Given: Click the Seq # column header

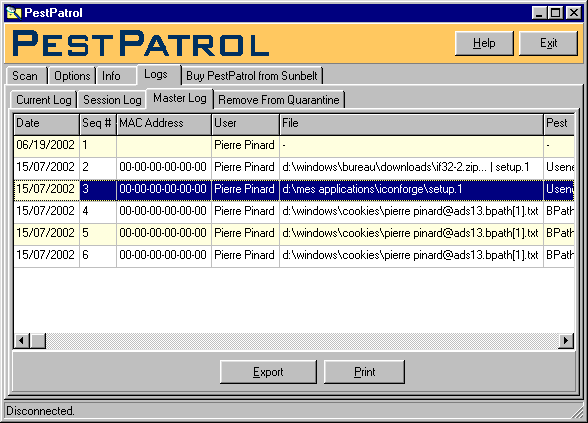Looking at the screenshot, I should click(x=98, y=124).
